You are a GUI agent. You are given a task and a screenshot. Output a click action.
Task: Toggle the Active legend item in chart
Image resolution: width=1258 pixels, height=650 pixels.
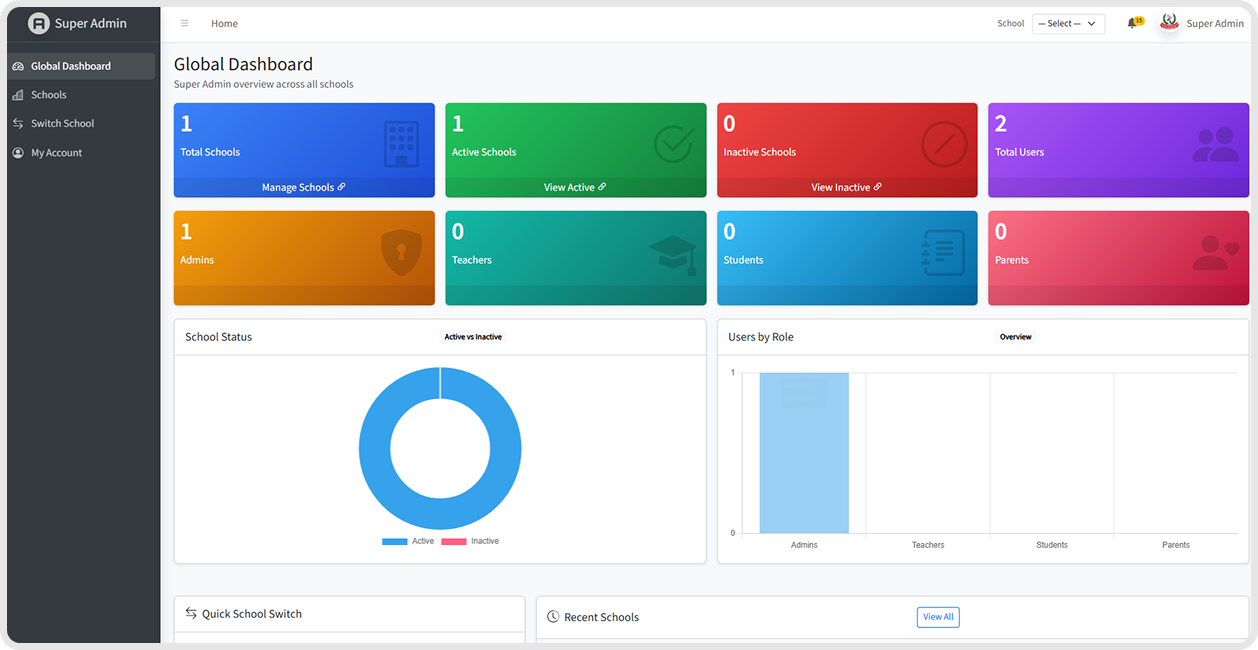(408, 541)
